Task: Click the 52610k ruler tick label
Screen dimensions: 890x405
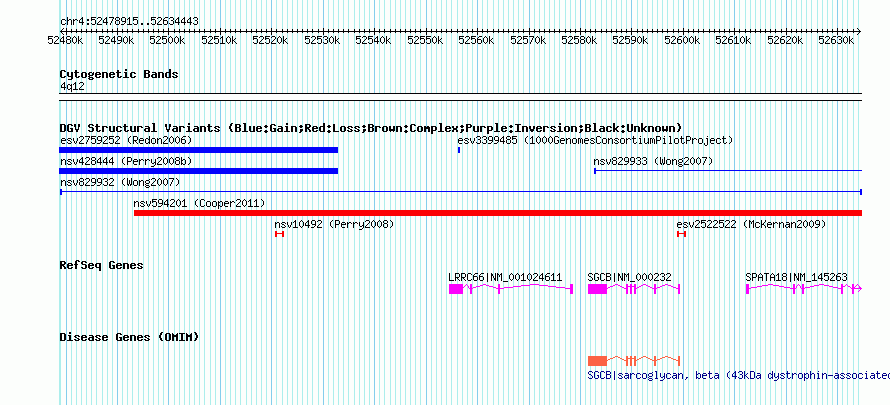Action: pos(734,40)
